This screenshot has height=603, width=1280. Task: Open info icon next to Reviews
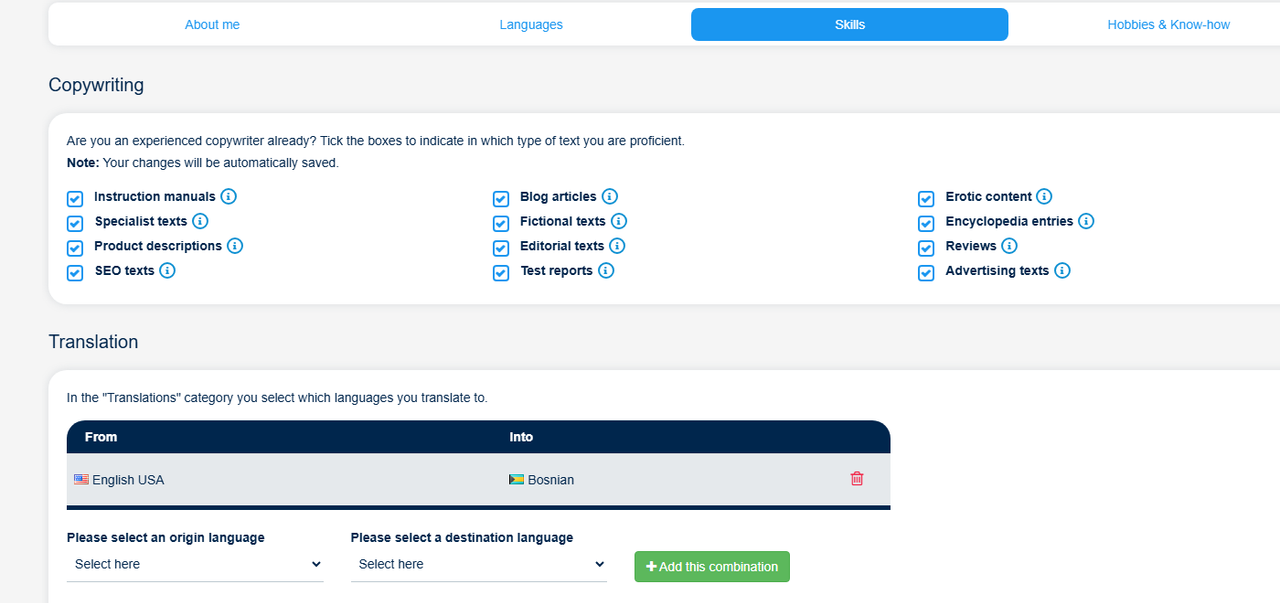[x=1009, y=246]
